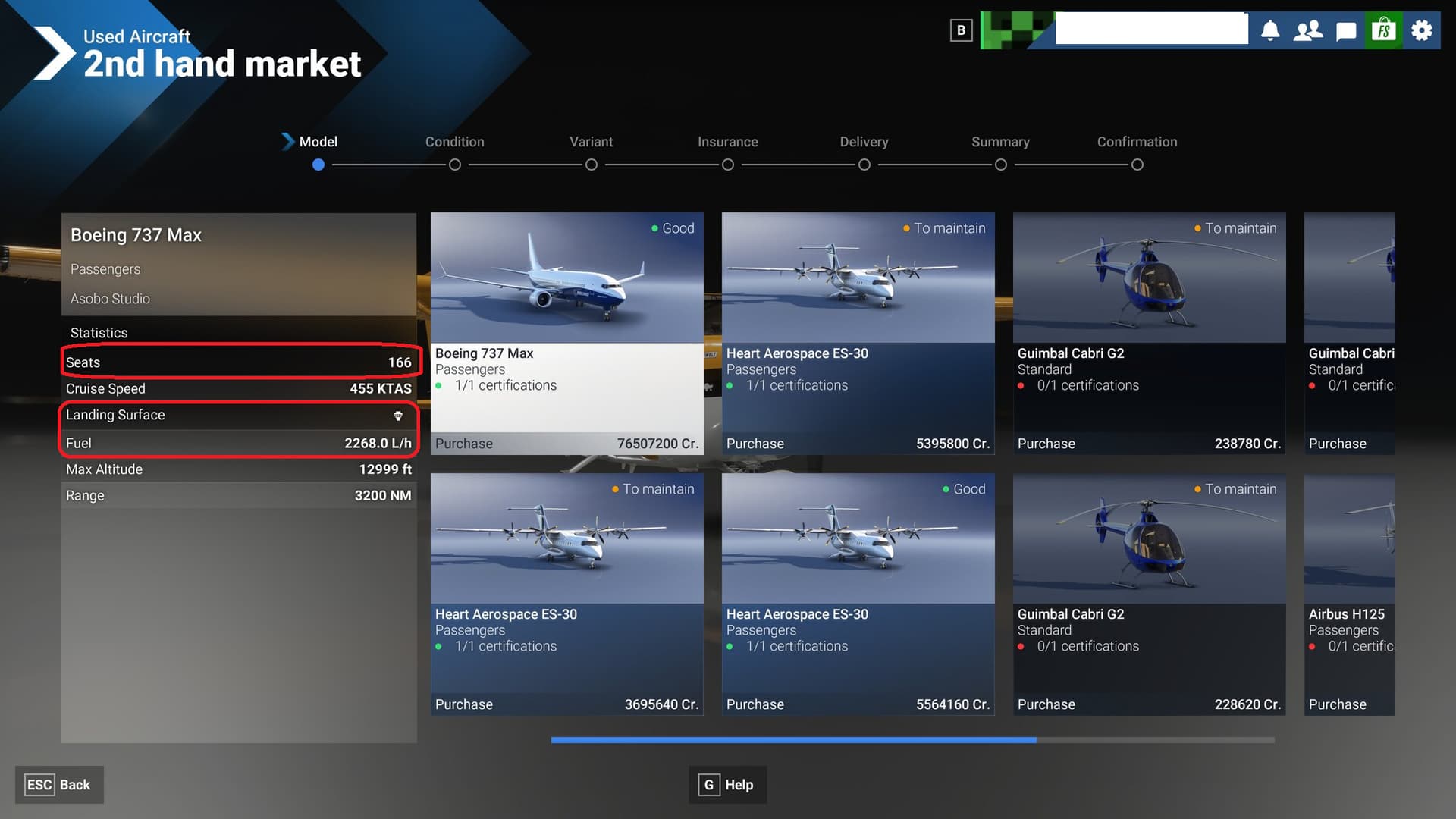Open Help with the G button
The image size is (1456, 819).
click(x=728, y=785)
